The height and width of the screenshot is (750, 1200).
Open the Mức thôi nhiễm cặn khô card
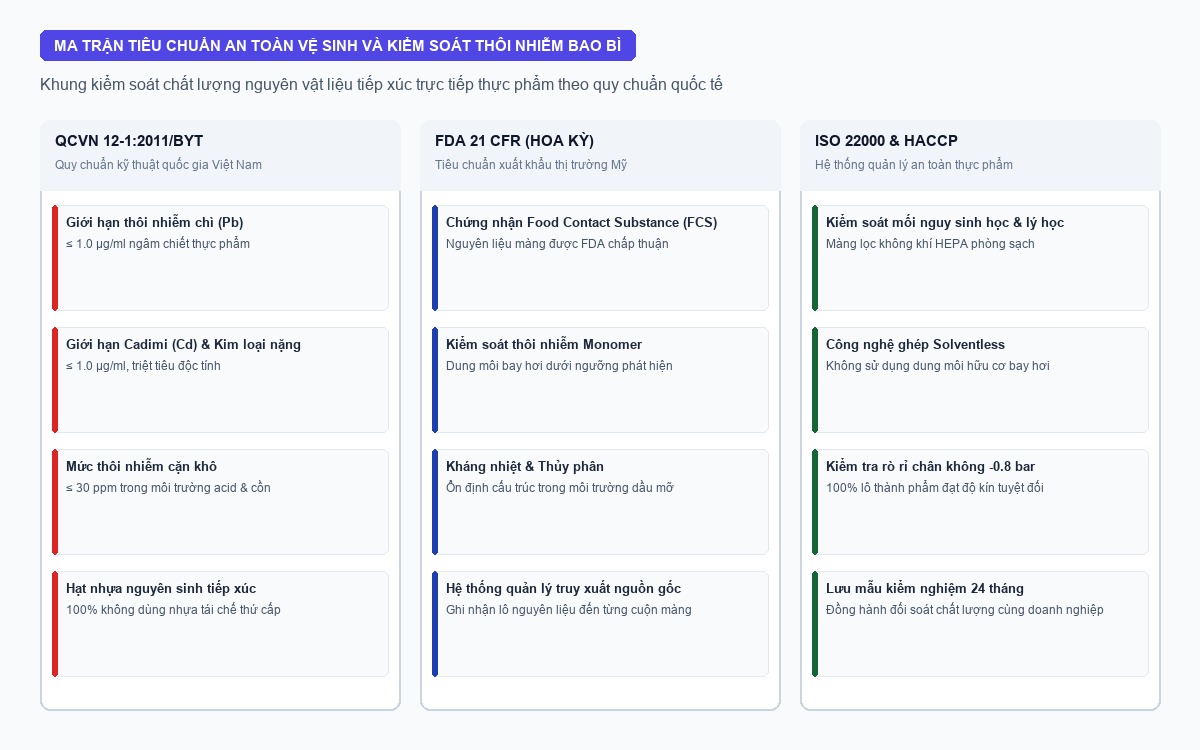coord(220,502)
